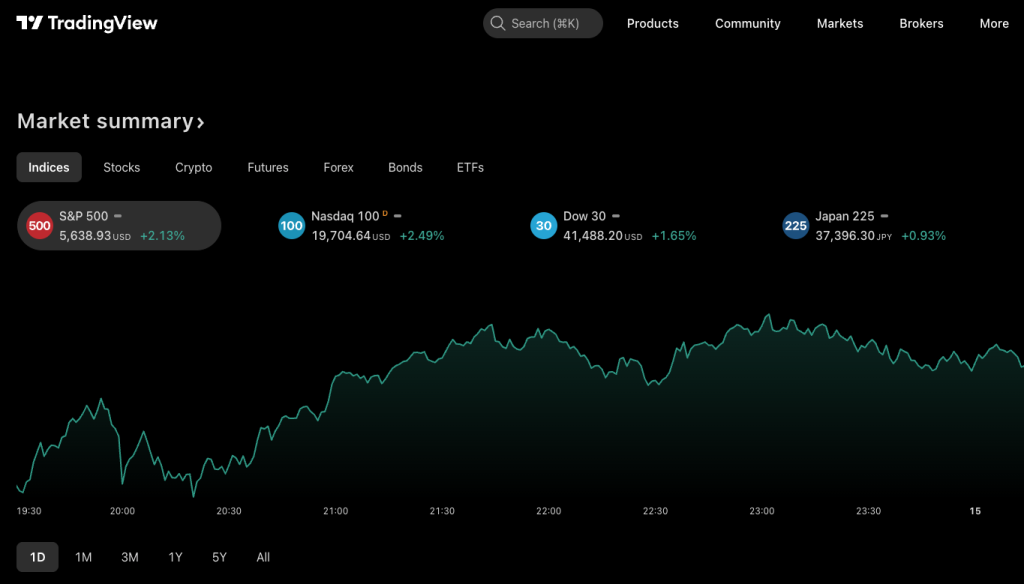The image size is (1024, 584).
Task: Click the 23:00 time axis label
Action: pyautogui.click(x=762, y=511)
